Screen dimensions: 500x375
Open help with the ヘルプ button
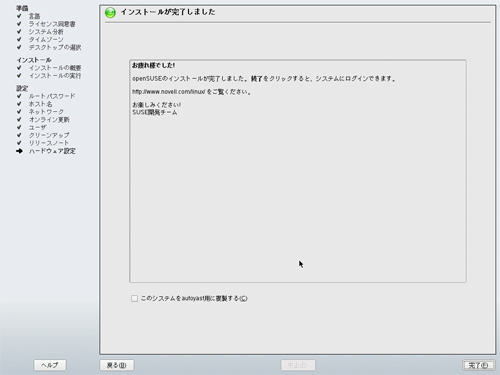tap(50, 365)
